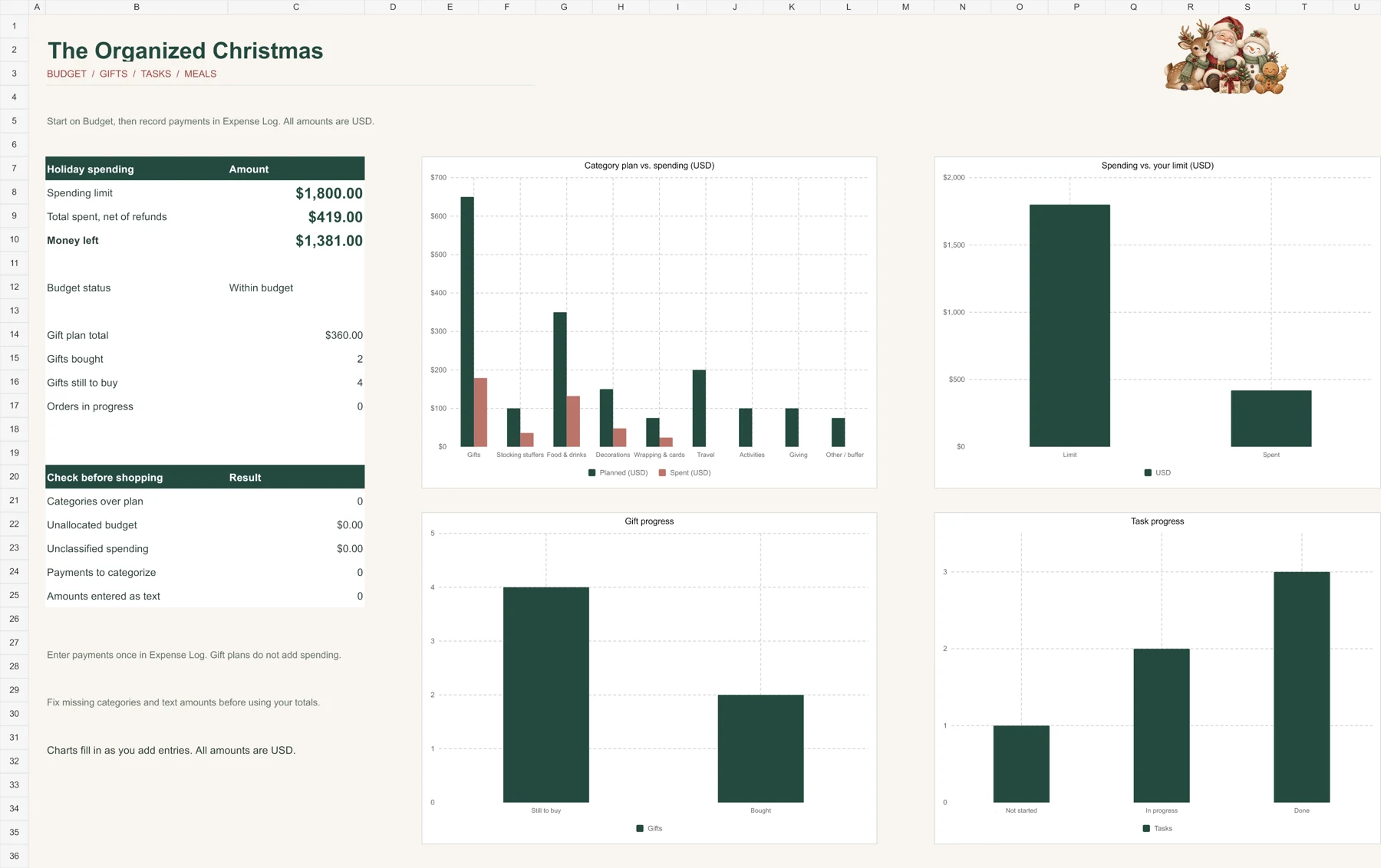1381x868 pixels.
Task: Select the Gift progress chart title
Action: coord(649,521)
